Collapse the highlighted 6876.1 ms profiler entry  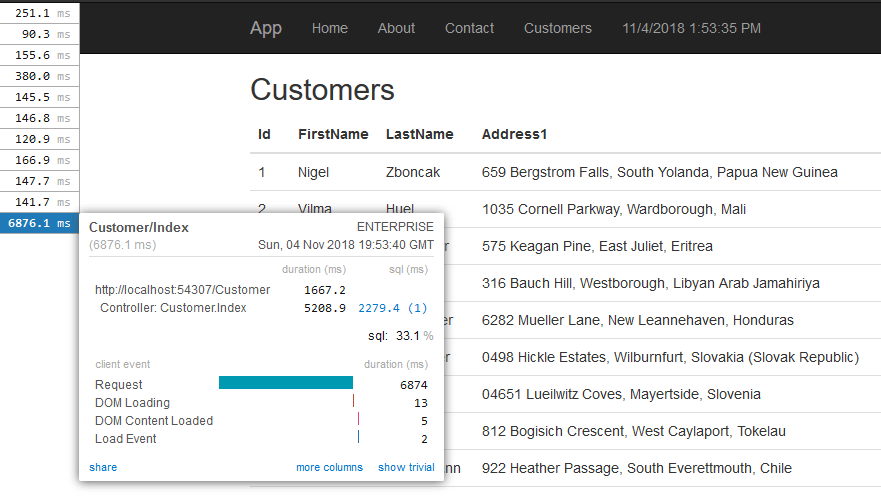[39, 223]
